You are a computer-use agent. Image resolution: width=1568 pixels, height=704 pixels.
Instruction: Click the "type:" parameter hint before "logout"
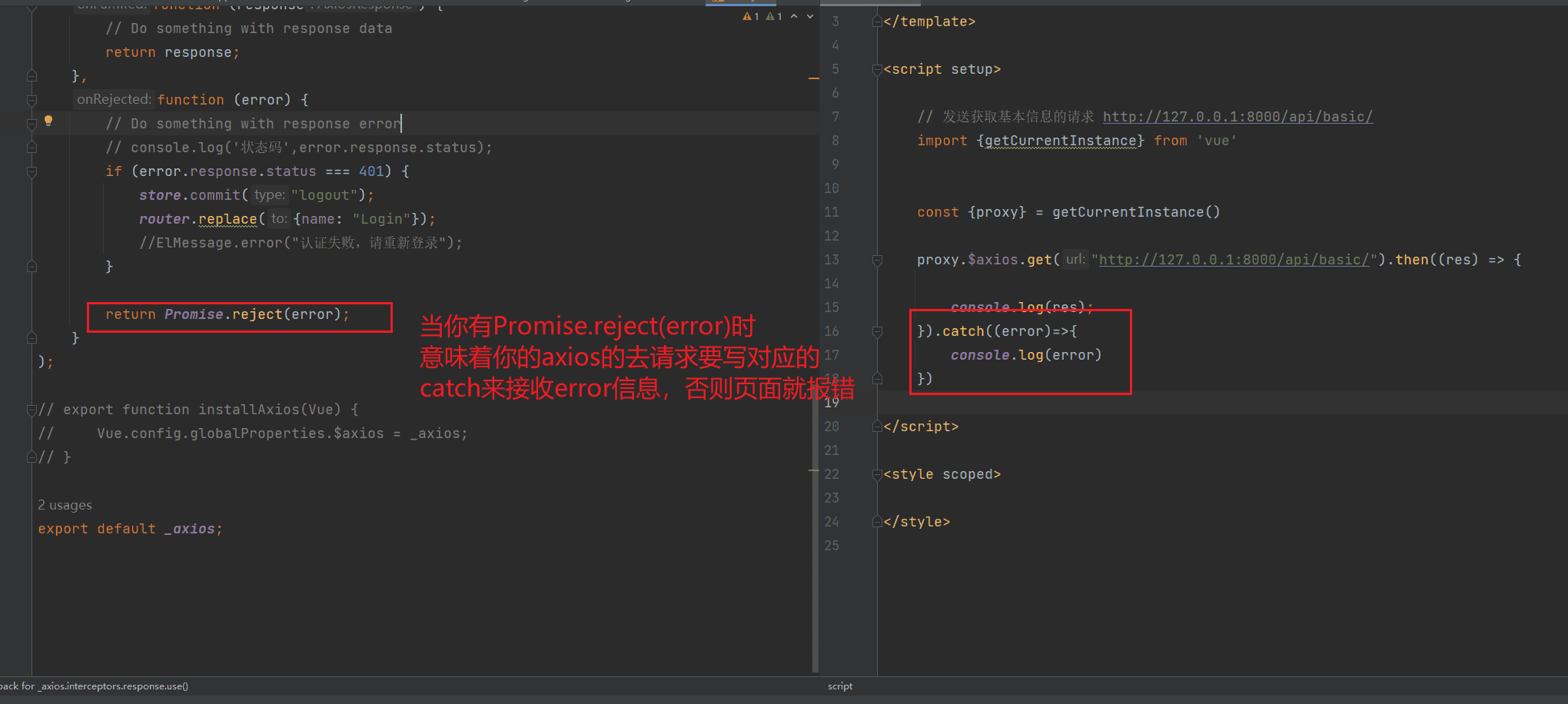click(270, 194)
